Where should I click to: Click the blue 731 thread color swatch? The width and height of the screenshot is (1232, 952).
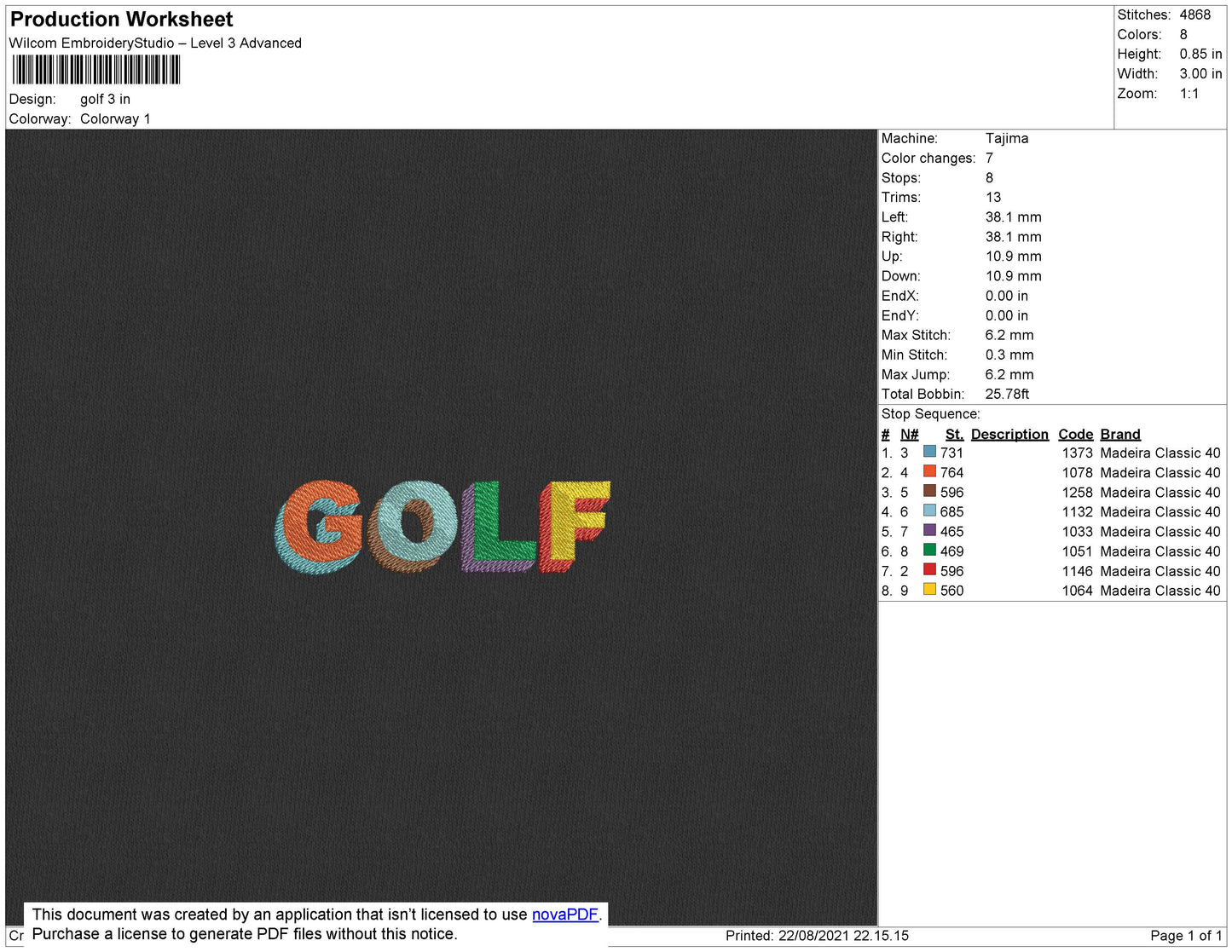click(929, 452)
